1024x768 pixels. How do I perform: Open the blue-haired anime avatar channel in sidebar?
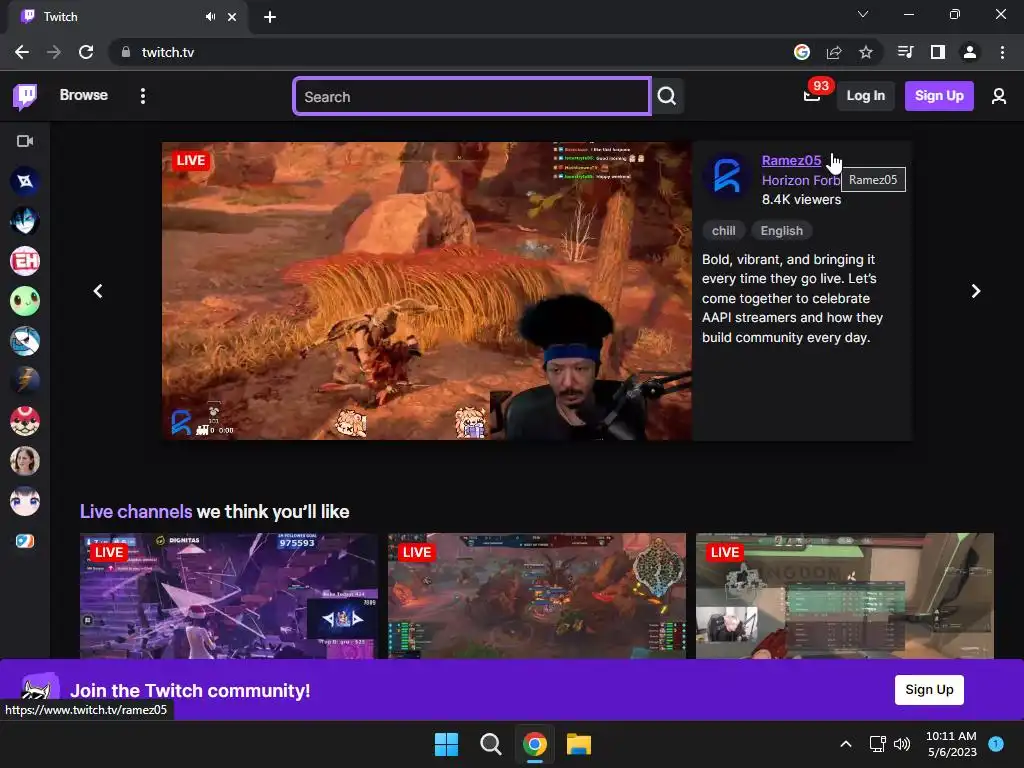(25, 221)
